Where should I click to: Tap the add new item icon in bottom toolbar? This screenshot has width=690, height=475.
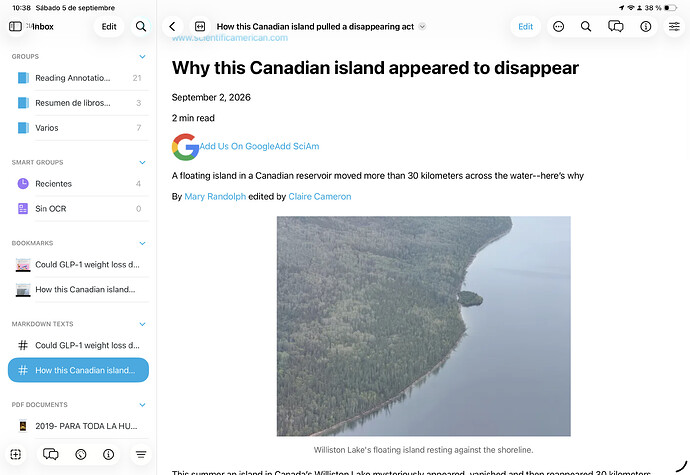pos(15,454)
